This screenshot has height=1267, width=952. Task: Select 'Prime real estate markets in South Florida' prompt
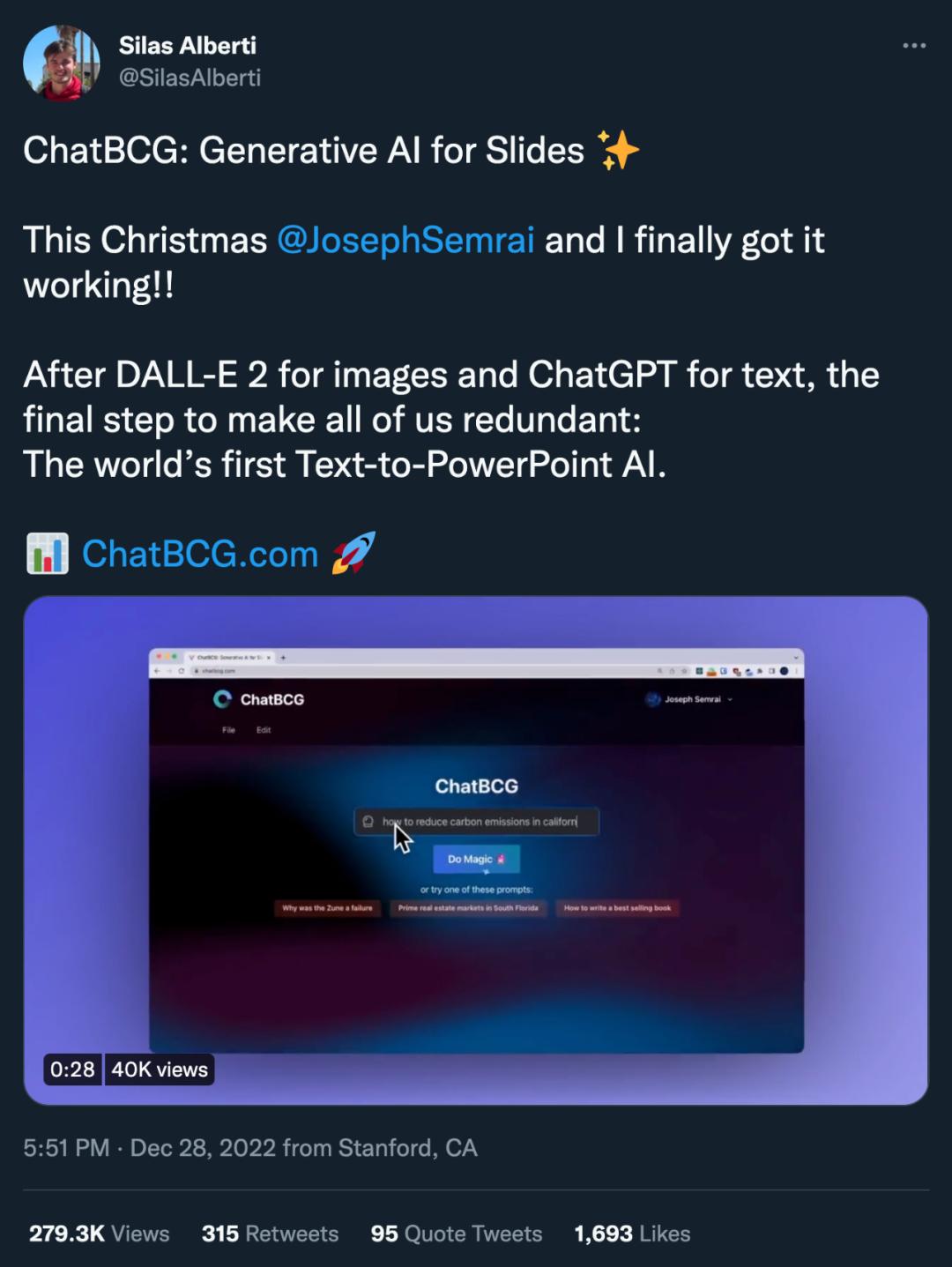(x=468, y=908)
